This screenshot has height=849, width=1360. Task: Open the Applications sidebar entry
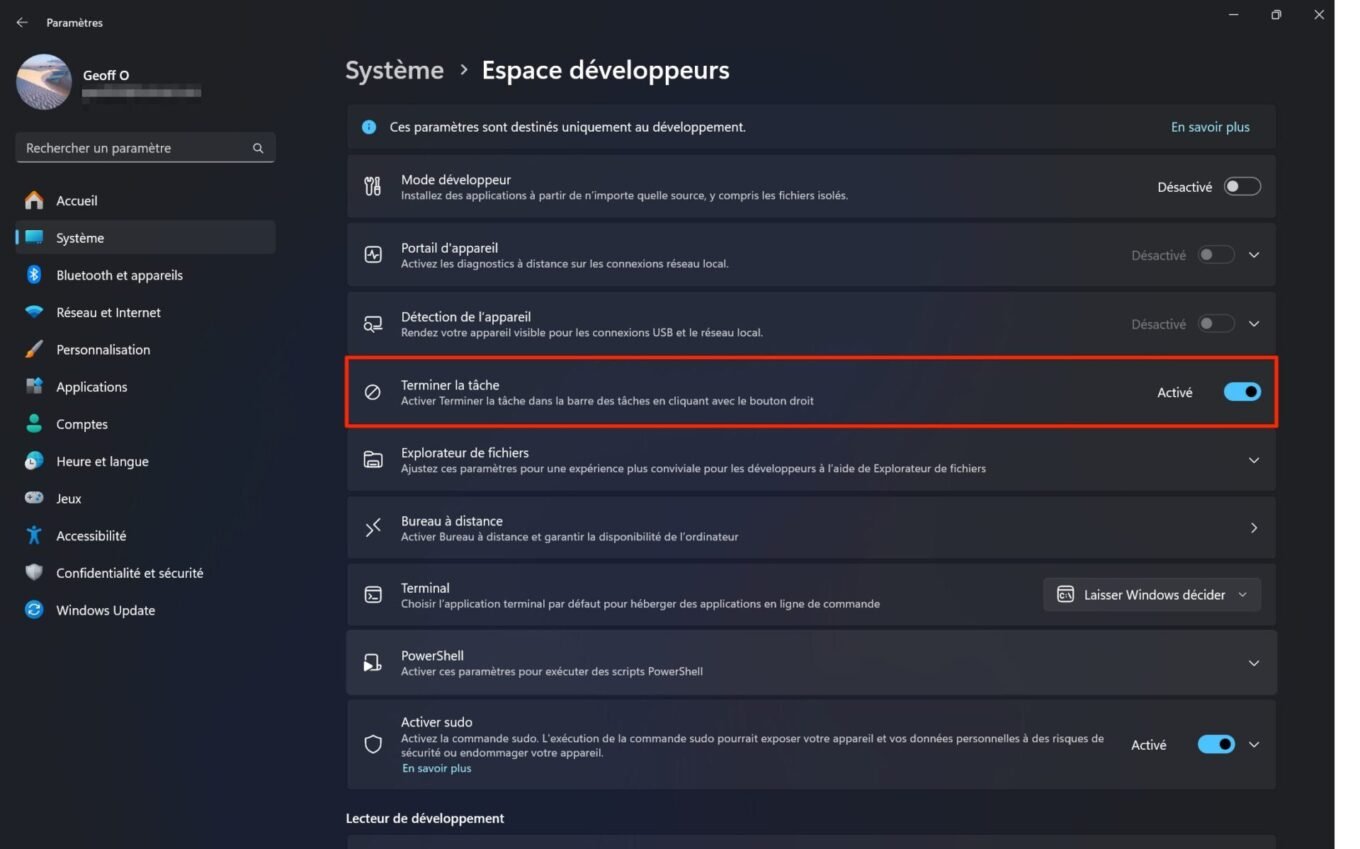(145, 386)
